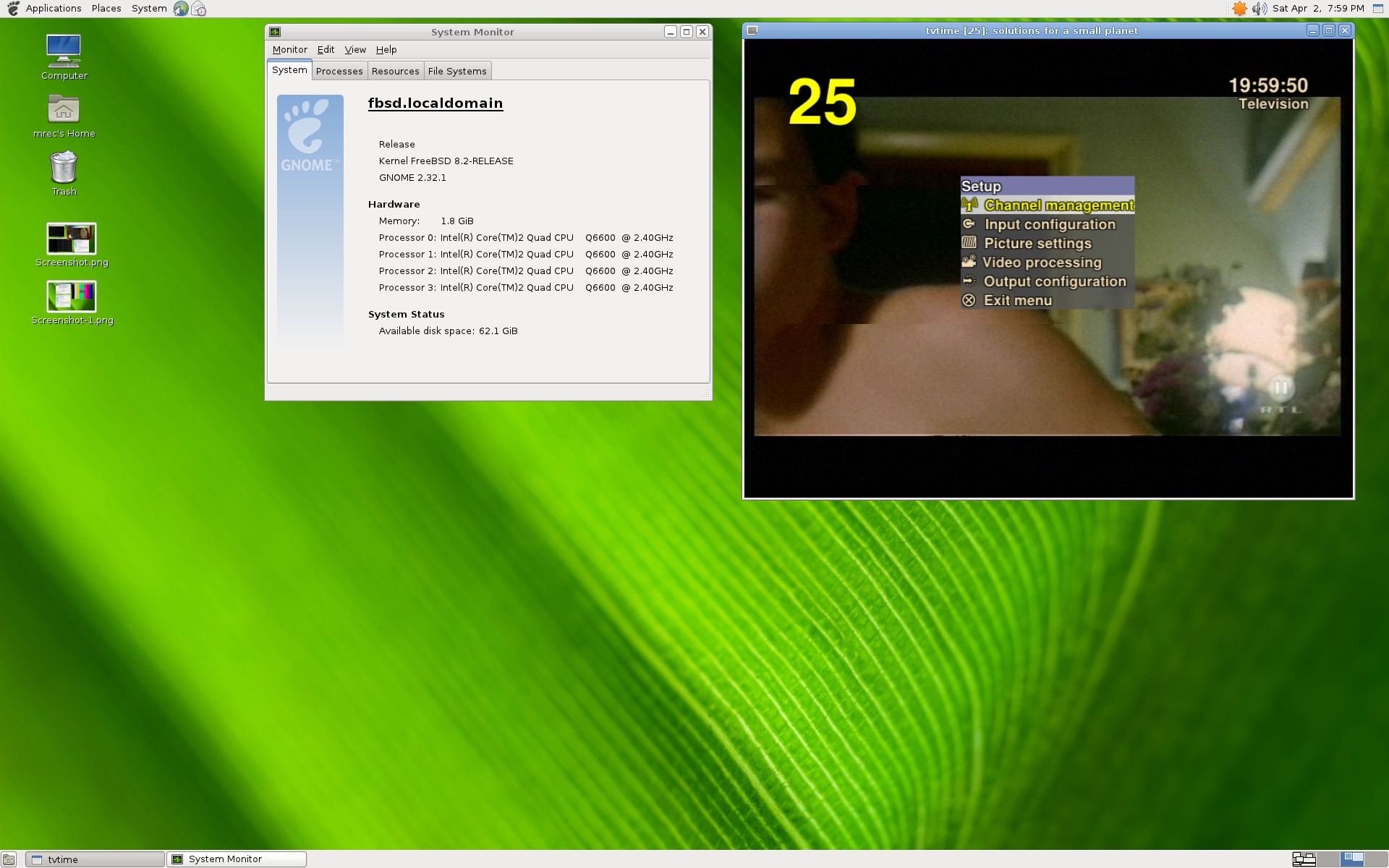Click the GNOME foot icon in top panel
Image resolution: width=1389 pixels, height=868 pixels.
point(13,9)
